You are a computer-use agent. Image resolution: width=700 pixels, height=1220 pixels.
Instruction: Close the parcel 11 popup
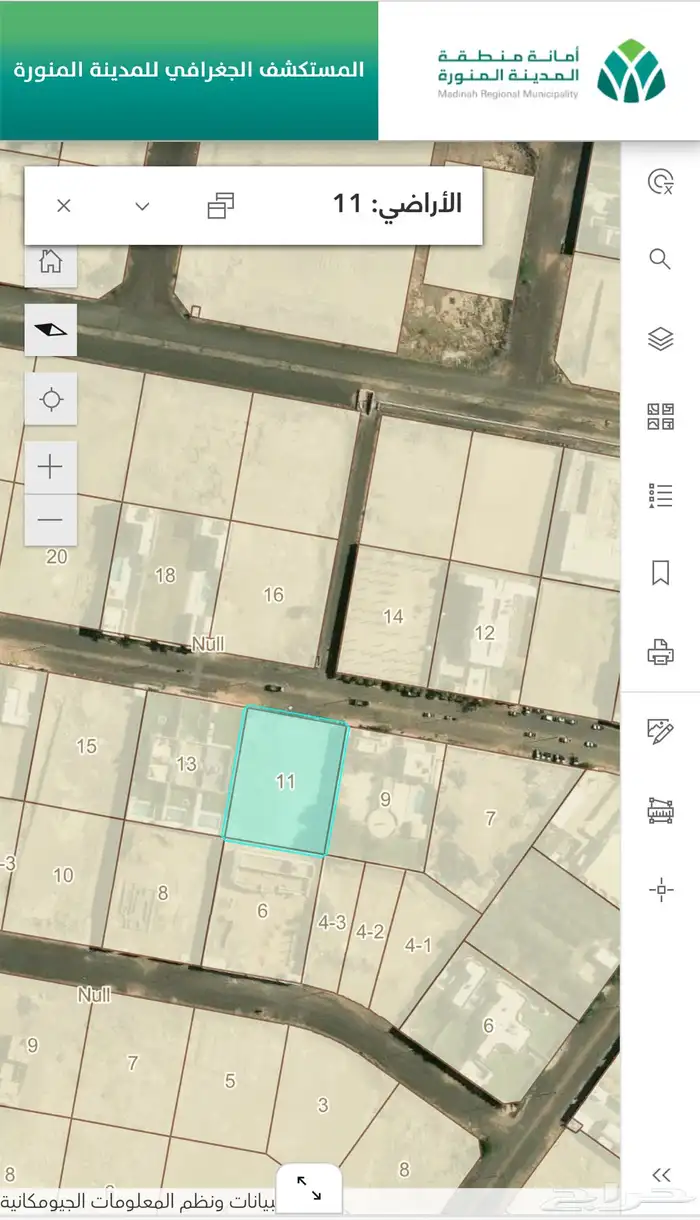(64, 206)
